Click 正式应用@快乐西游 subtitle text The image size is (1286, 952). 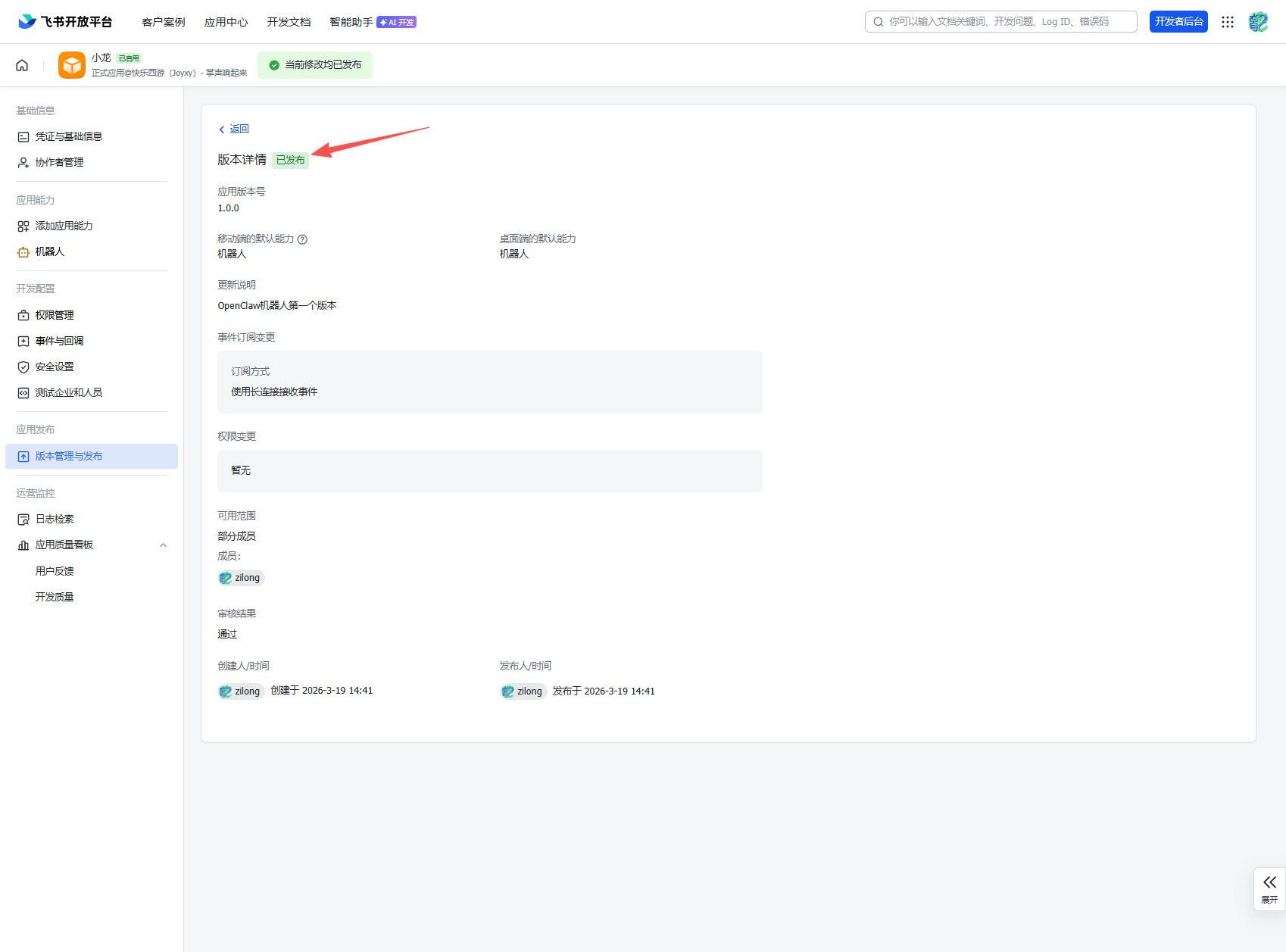click(x=170, y=73)
